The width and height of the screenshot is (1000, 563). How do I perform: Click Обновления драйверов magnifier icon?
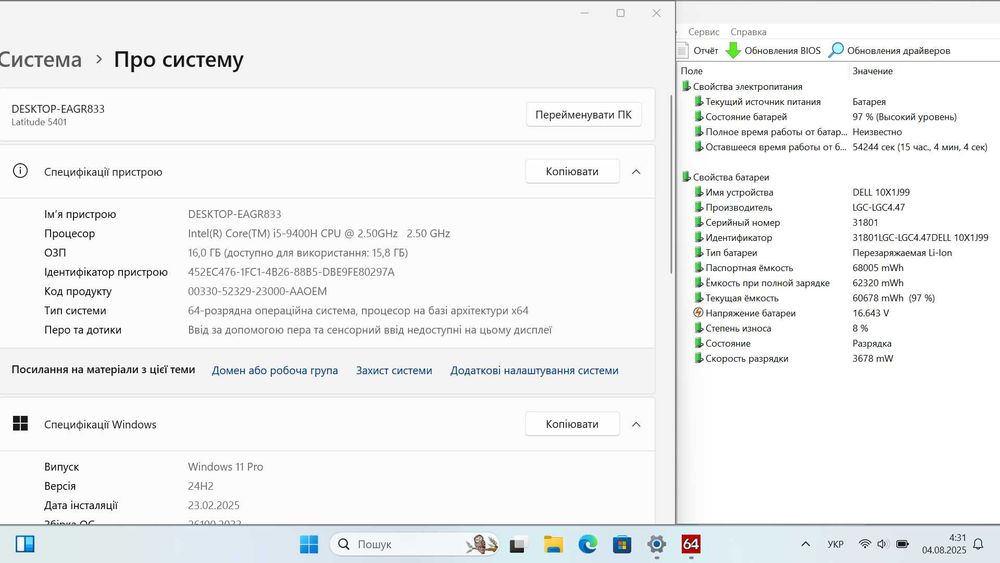[x=835, y=50]
